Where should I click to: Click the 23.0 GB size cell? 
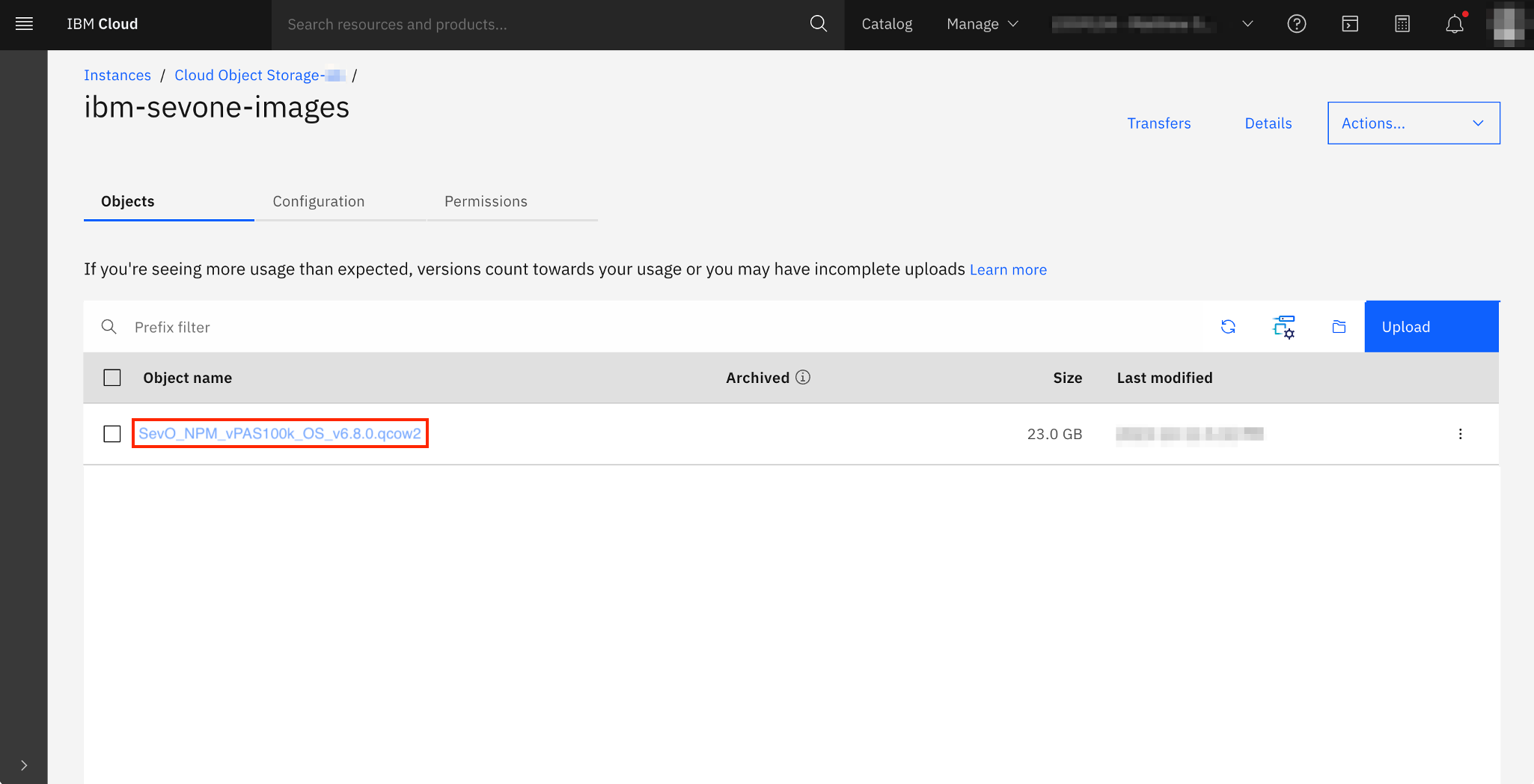pyautogui.click(x=1054, y=434)
